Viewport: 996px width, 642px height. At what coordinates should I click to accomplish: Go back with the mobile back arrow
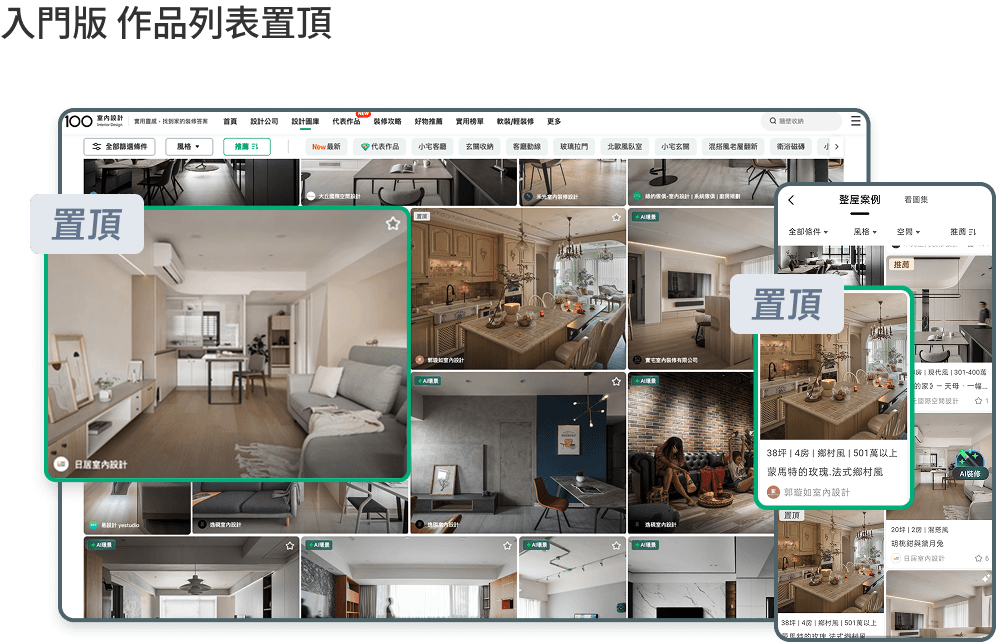point(791,200)
